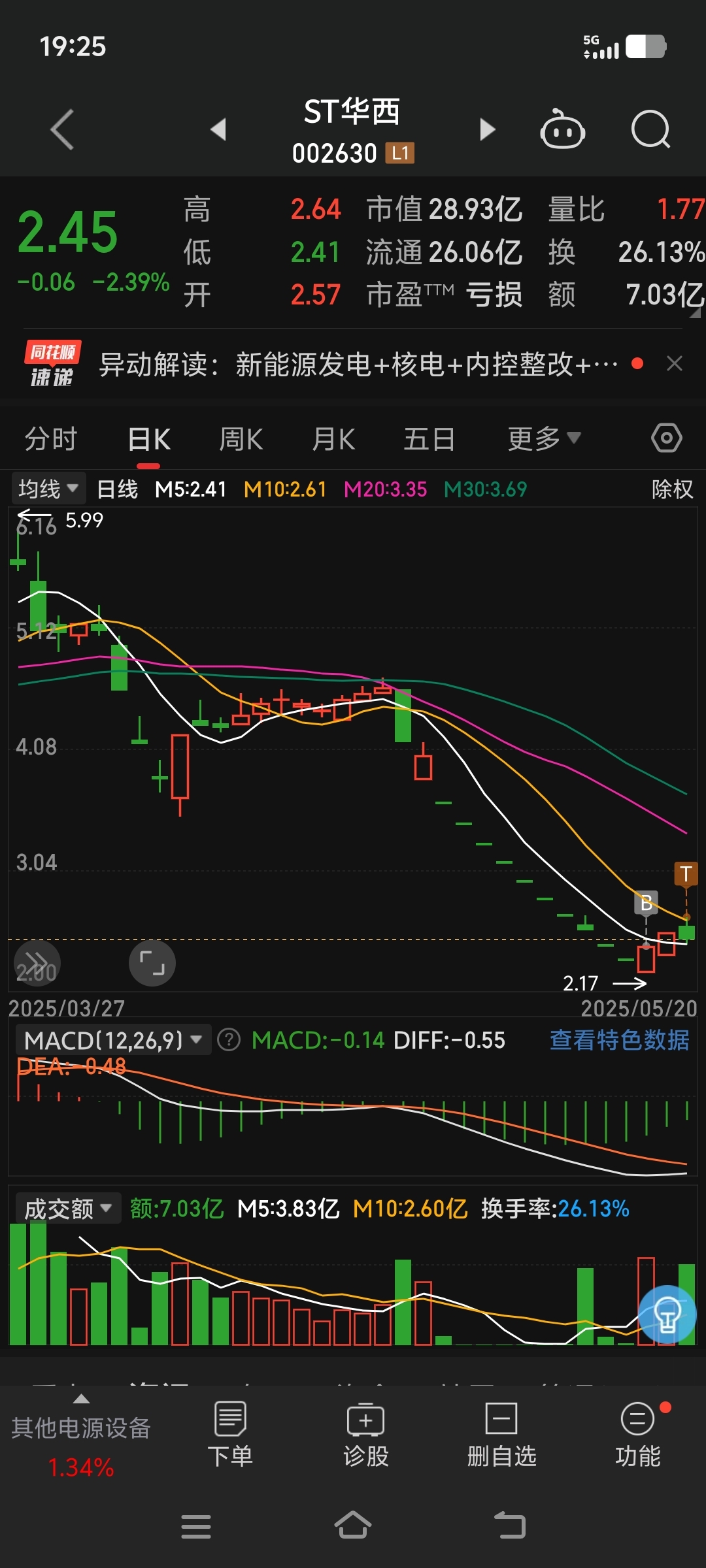
Task: Remove from watchlist via 删自选
Action: [501, 1435]
